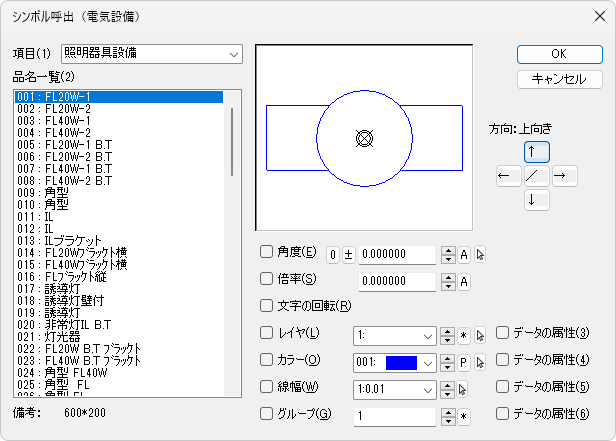Click the up arrow direction button
This screenshot has height=441, width=616.
(x=536, y=151)
